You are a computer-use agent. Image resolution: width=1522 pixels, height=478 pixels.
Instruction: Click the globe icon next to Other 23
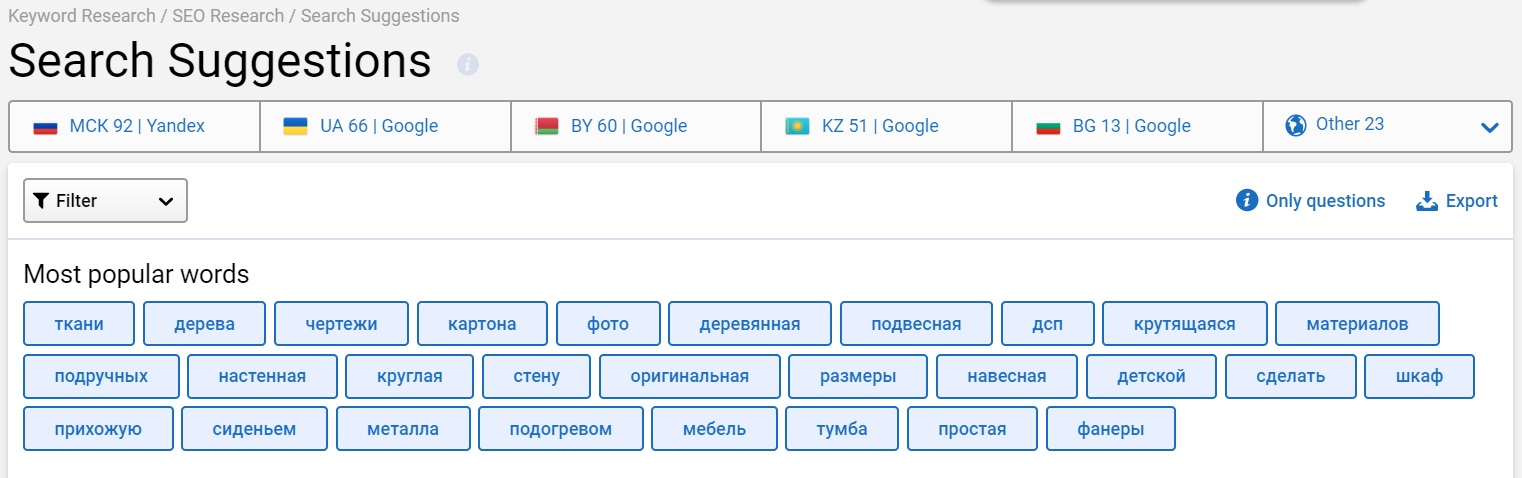(x=1296, y=126)
